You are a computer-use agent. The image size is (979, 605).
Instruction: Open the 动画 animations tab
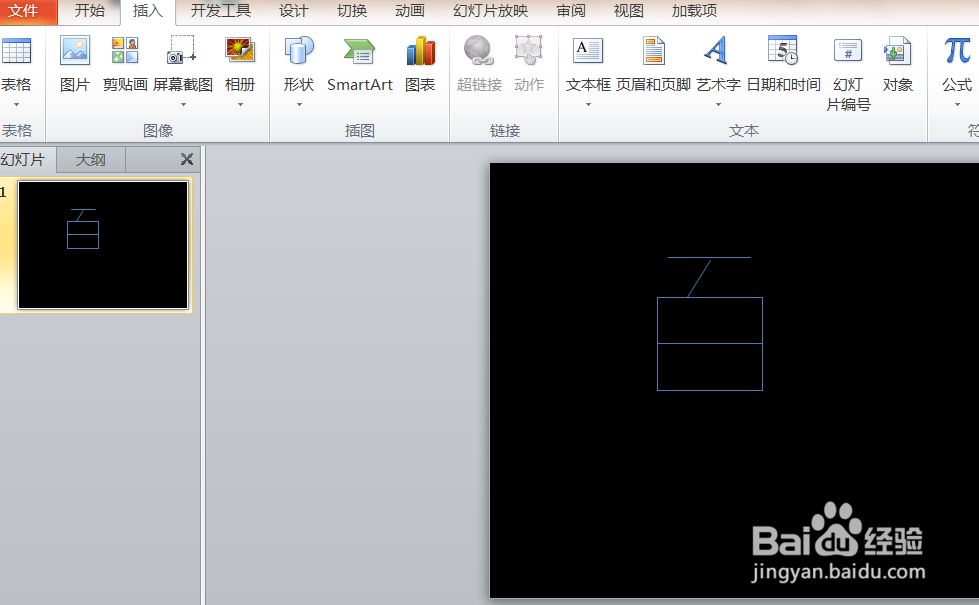click(410, 11)
